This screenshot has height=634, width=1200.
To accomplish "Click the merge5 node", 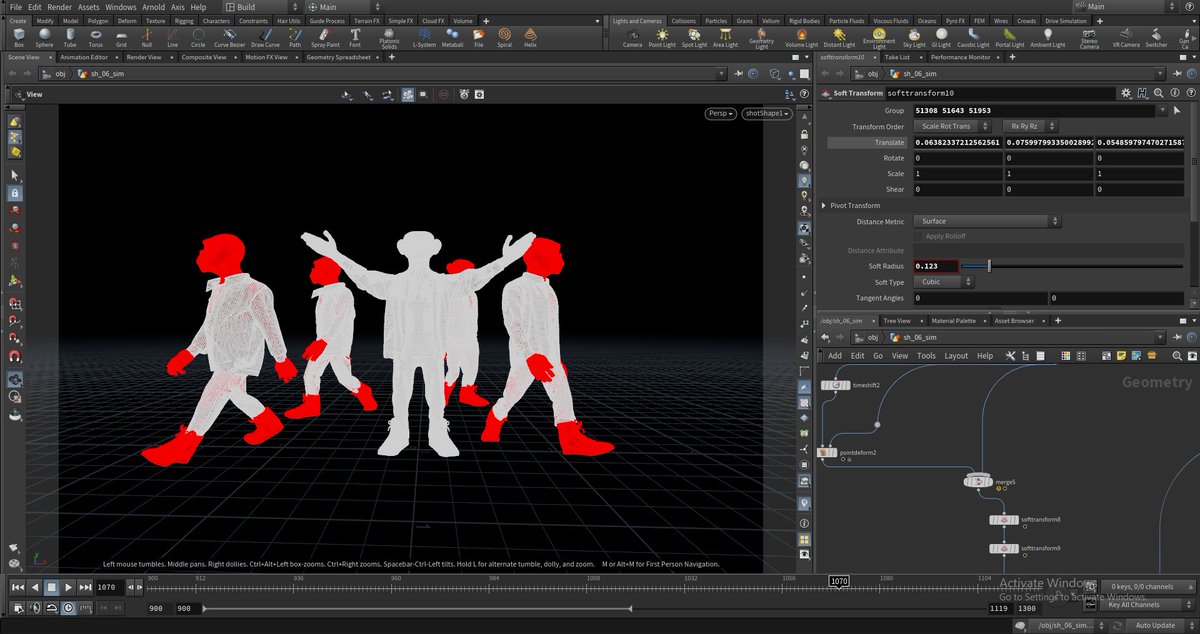I will coord(978,482).
